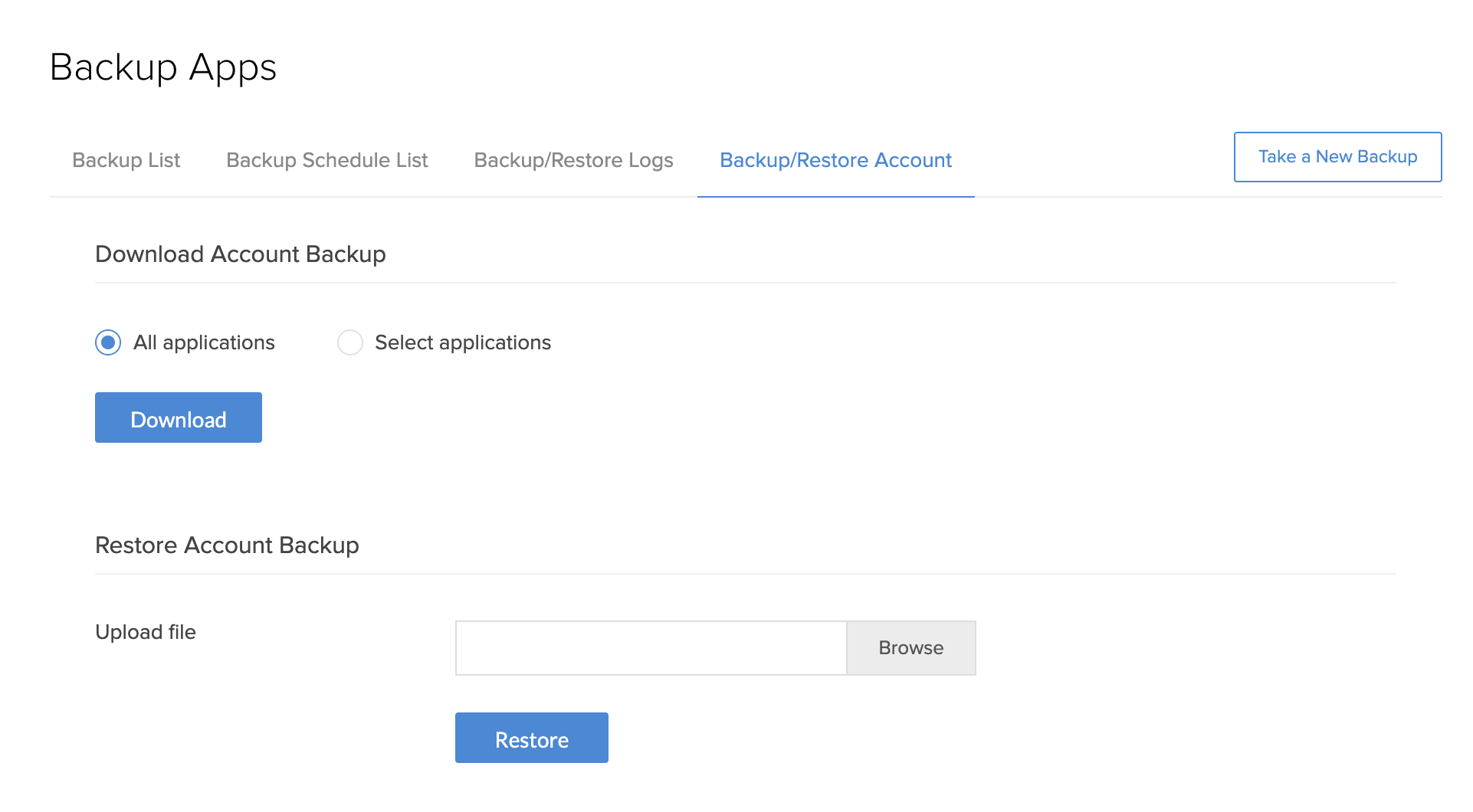Click the Backup Apps page title
Screen dimensions: 1473x812
pyautogui.click(x=162, y=67)
